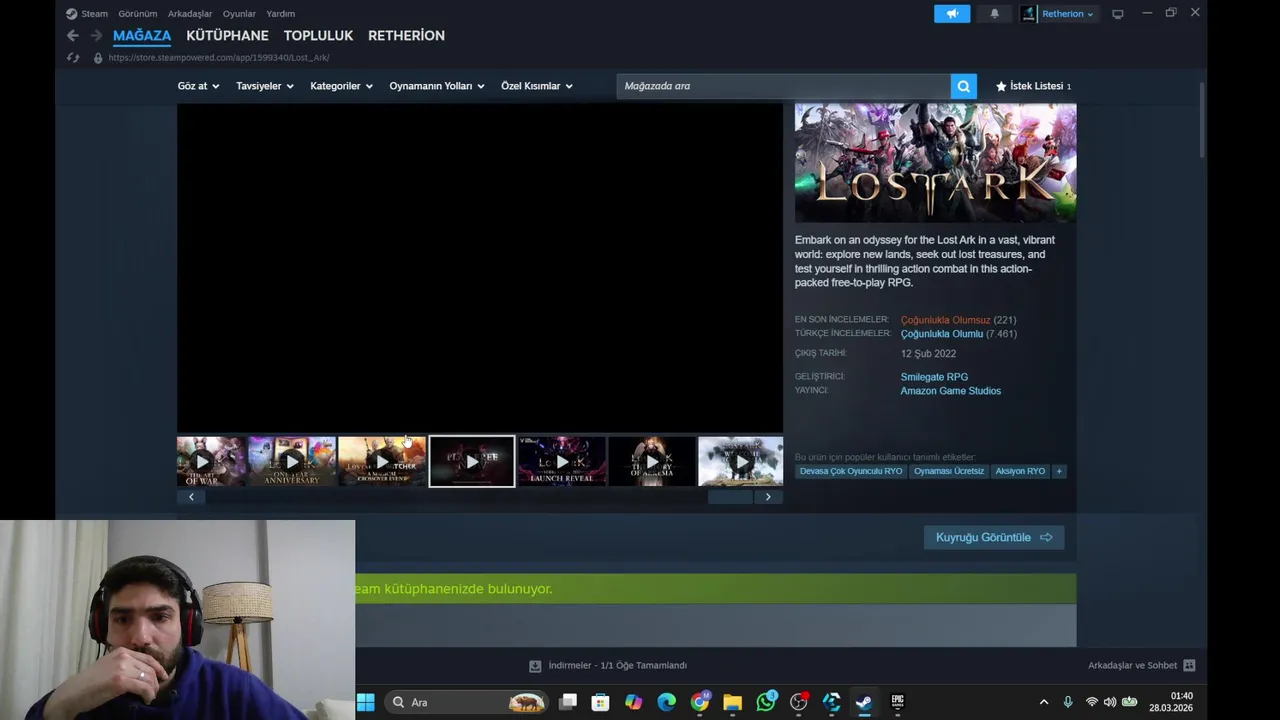Open Microsoft Store from the taskbar

[x=600, y=702]
